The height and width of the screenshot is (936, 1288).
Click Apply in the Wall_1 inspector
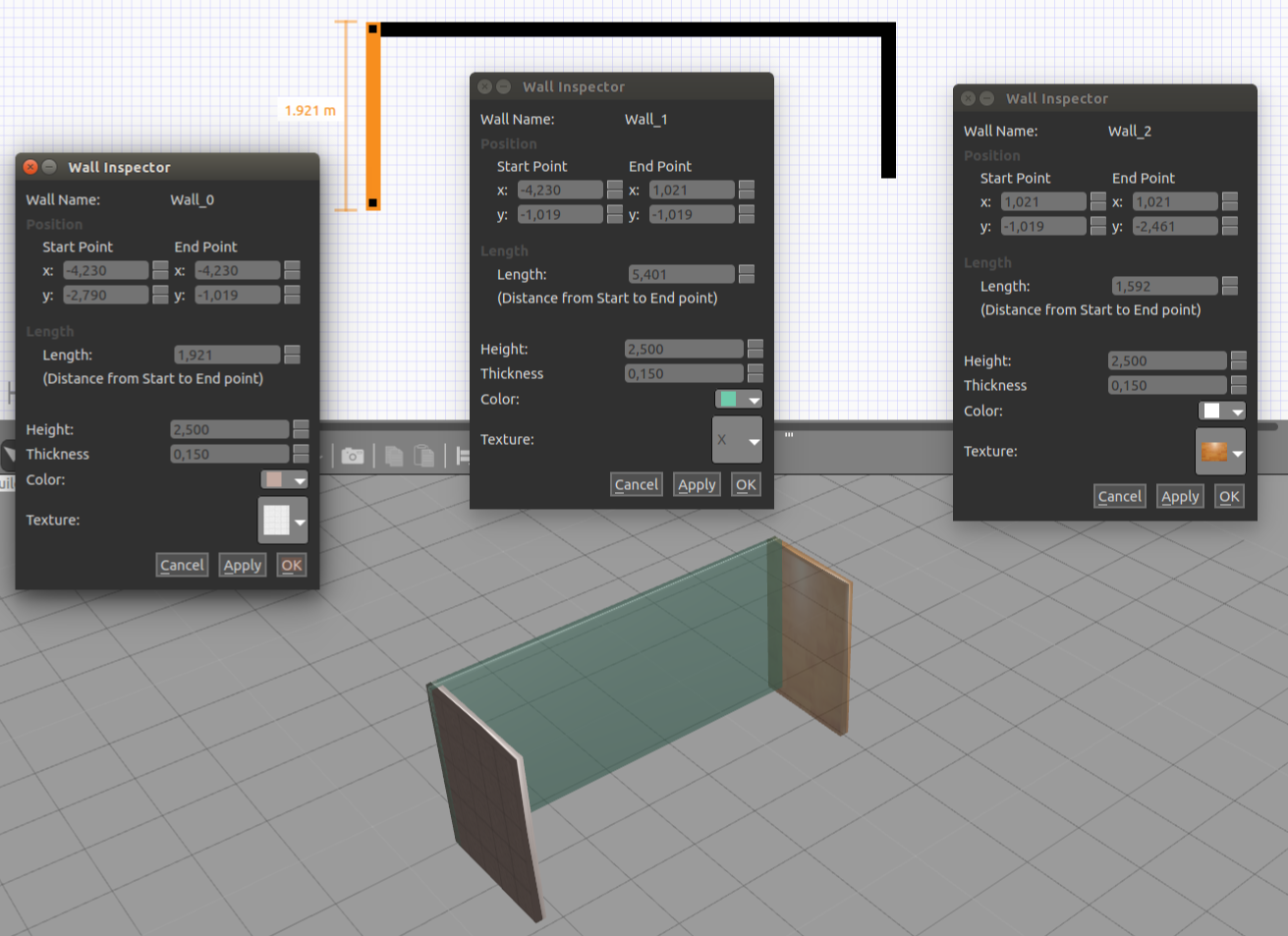[697, 484]
